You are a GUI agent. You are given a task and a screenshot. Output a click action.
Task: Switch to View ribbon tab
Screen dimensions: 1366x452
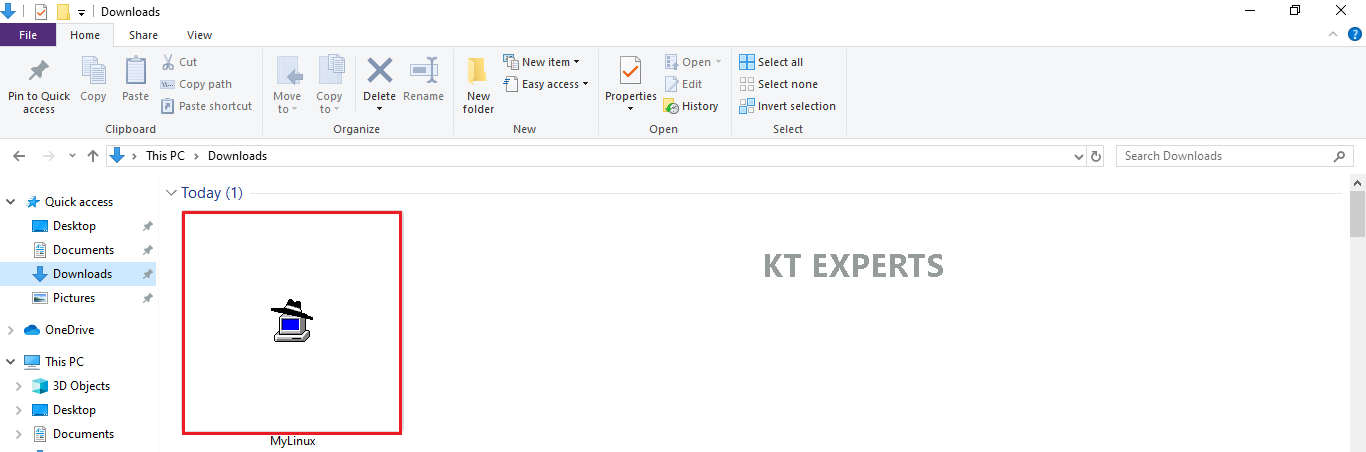point(199,35)
